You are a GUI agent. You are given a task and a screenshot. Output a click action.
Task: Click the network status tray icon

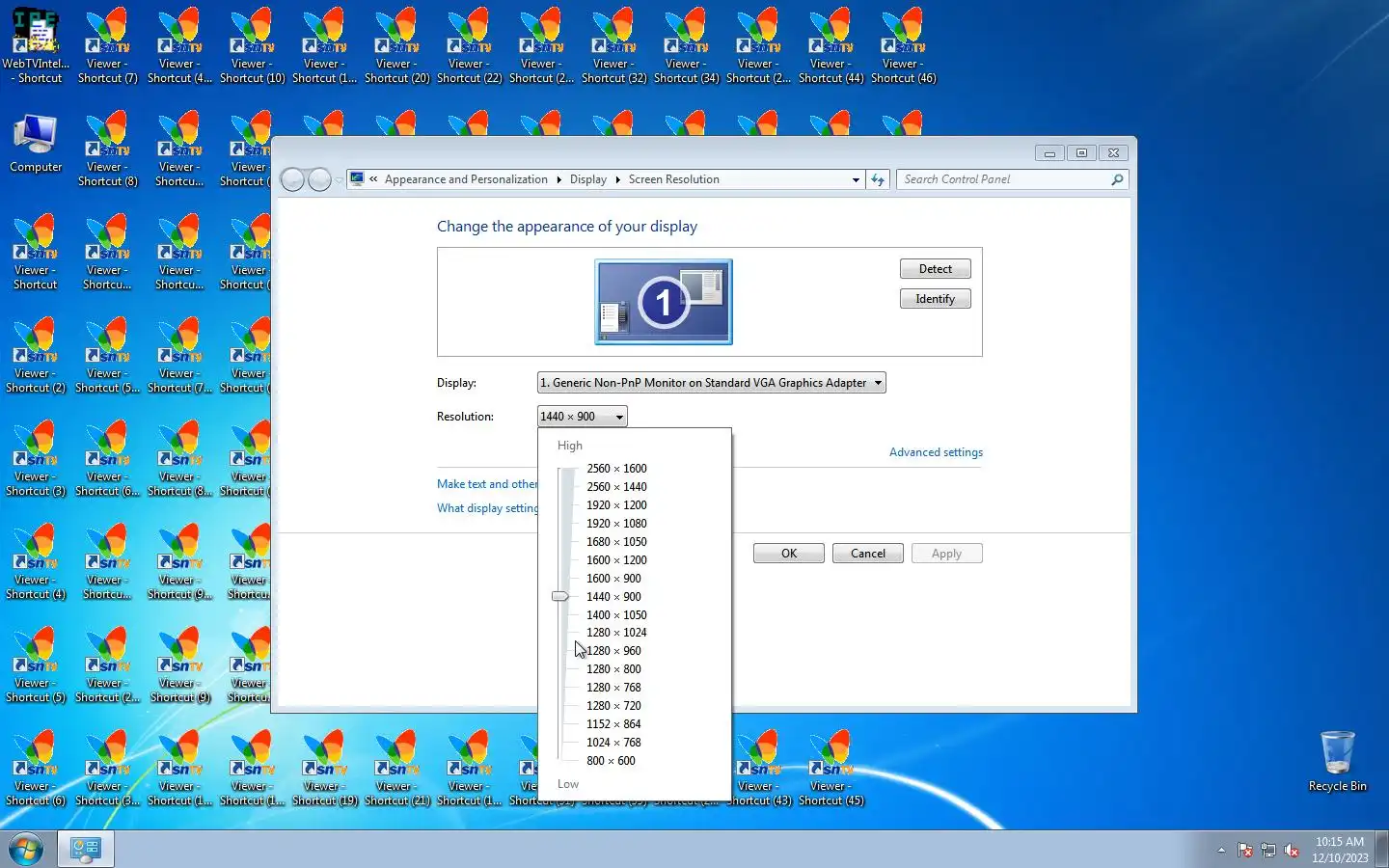point(1268,851)
